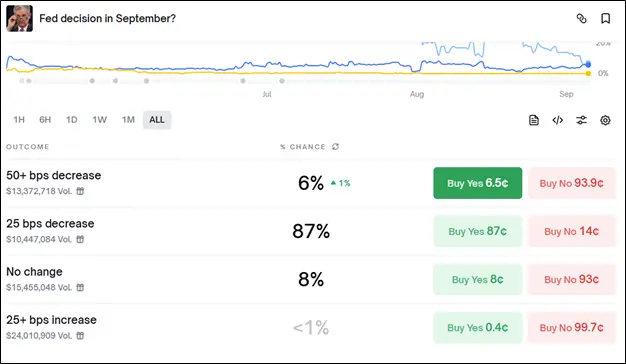Refresh the % chance column
Image resolution: width=626 pixels, height=364 pixels.
[336, 146]
